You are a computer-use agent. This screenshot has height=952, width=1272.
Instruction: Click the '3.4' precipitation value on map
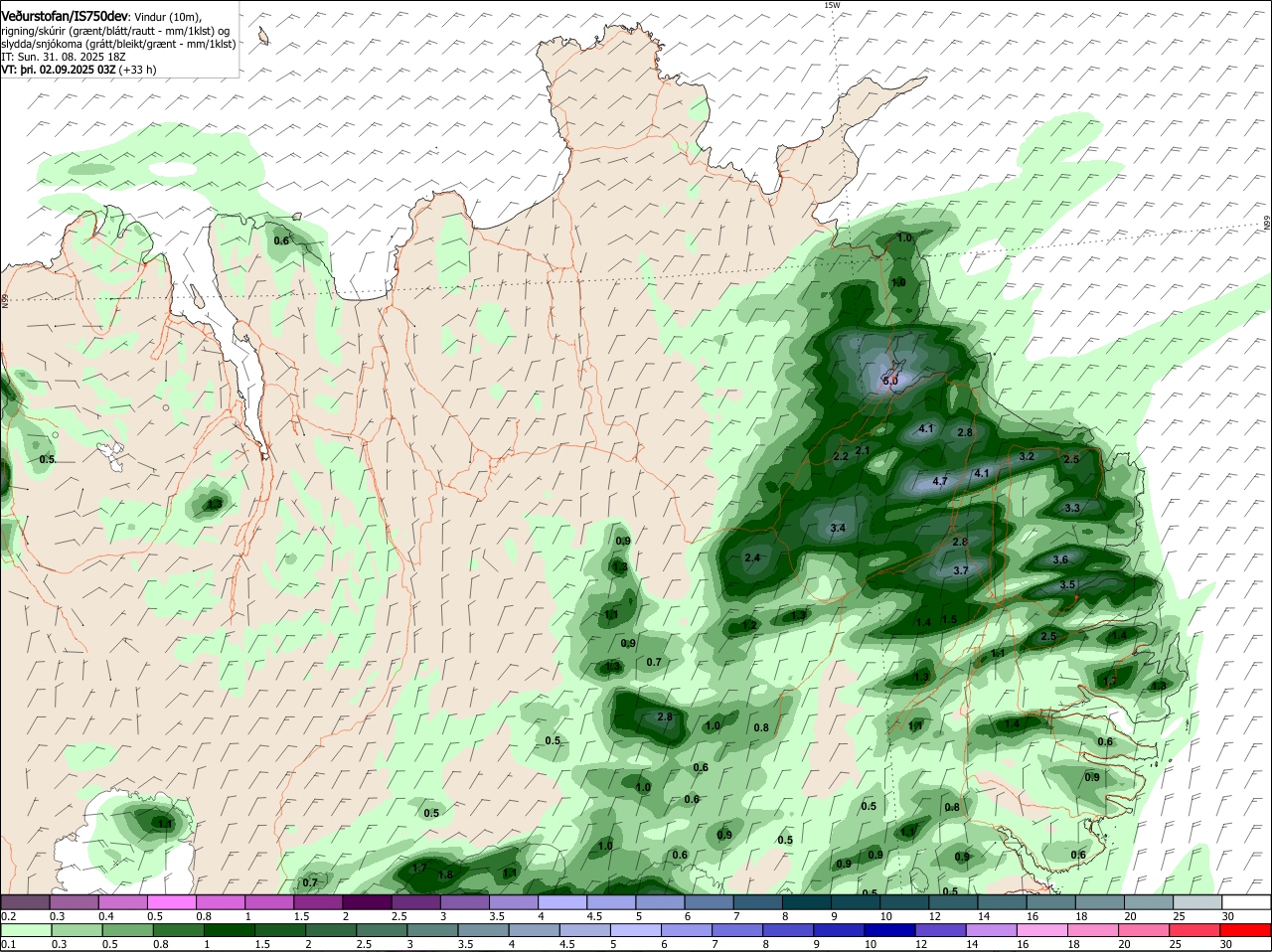click(x=838, y=528)
